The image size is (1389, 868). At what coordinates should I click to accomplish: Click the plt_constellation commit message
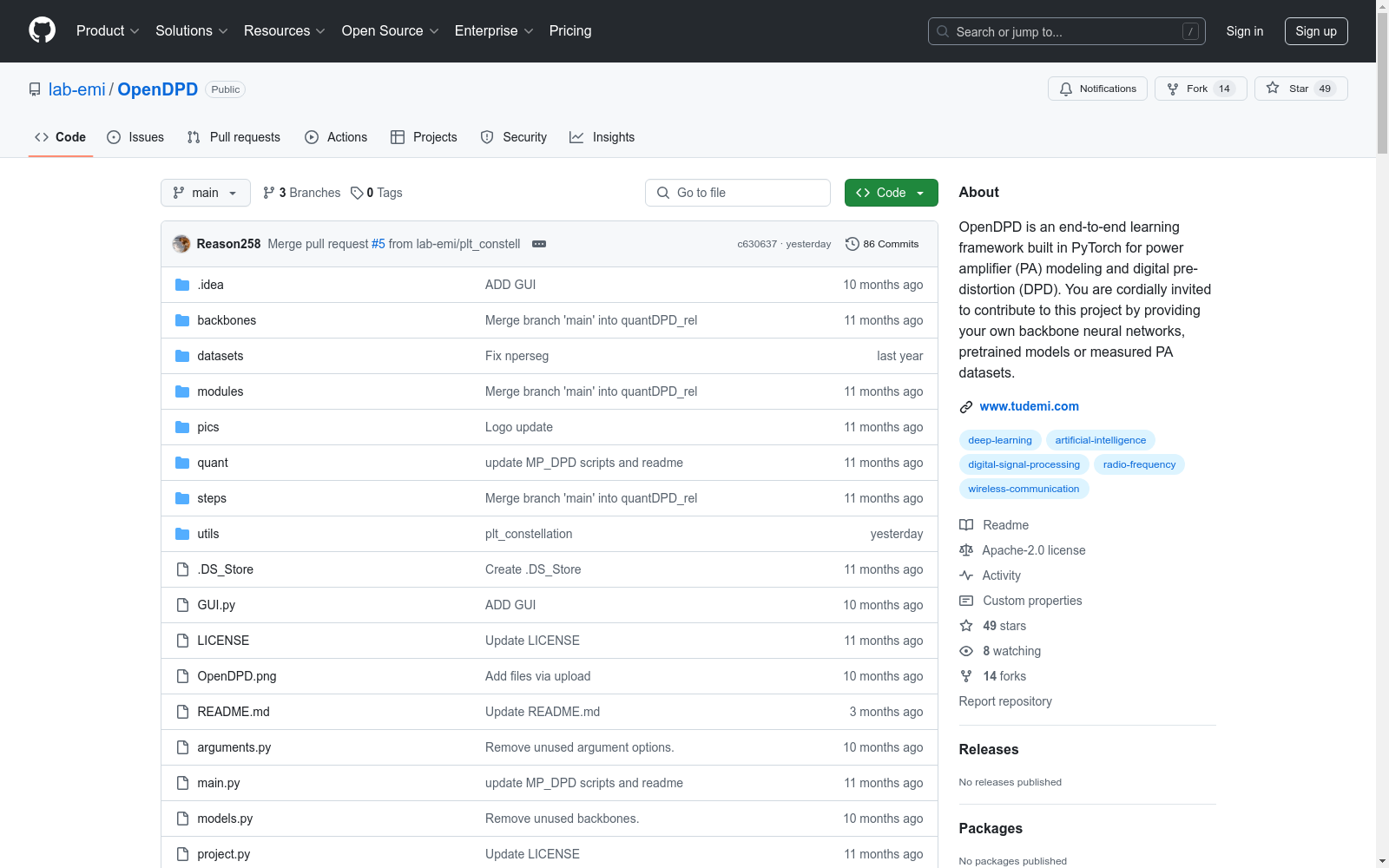click(529, 534)
